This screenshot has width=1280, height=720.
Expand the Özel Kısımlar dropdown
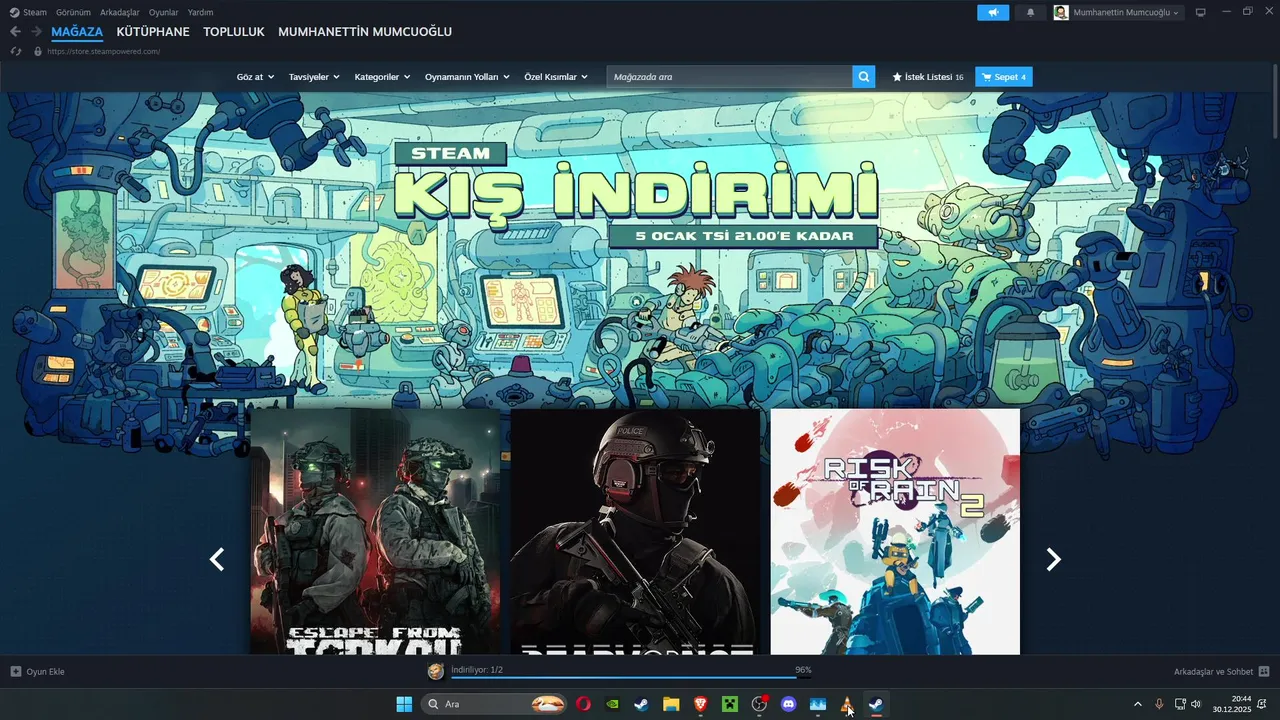click(x=556, y=77)
